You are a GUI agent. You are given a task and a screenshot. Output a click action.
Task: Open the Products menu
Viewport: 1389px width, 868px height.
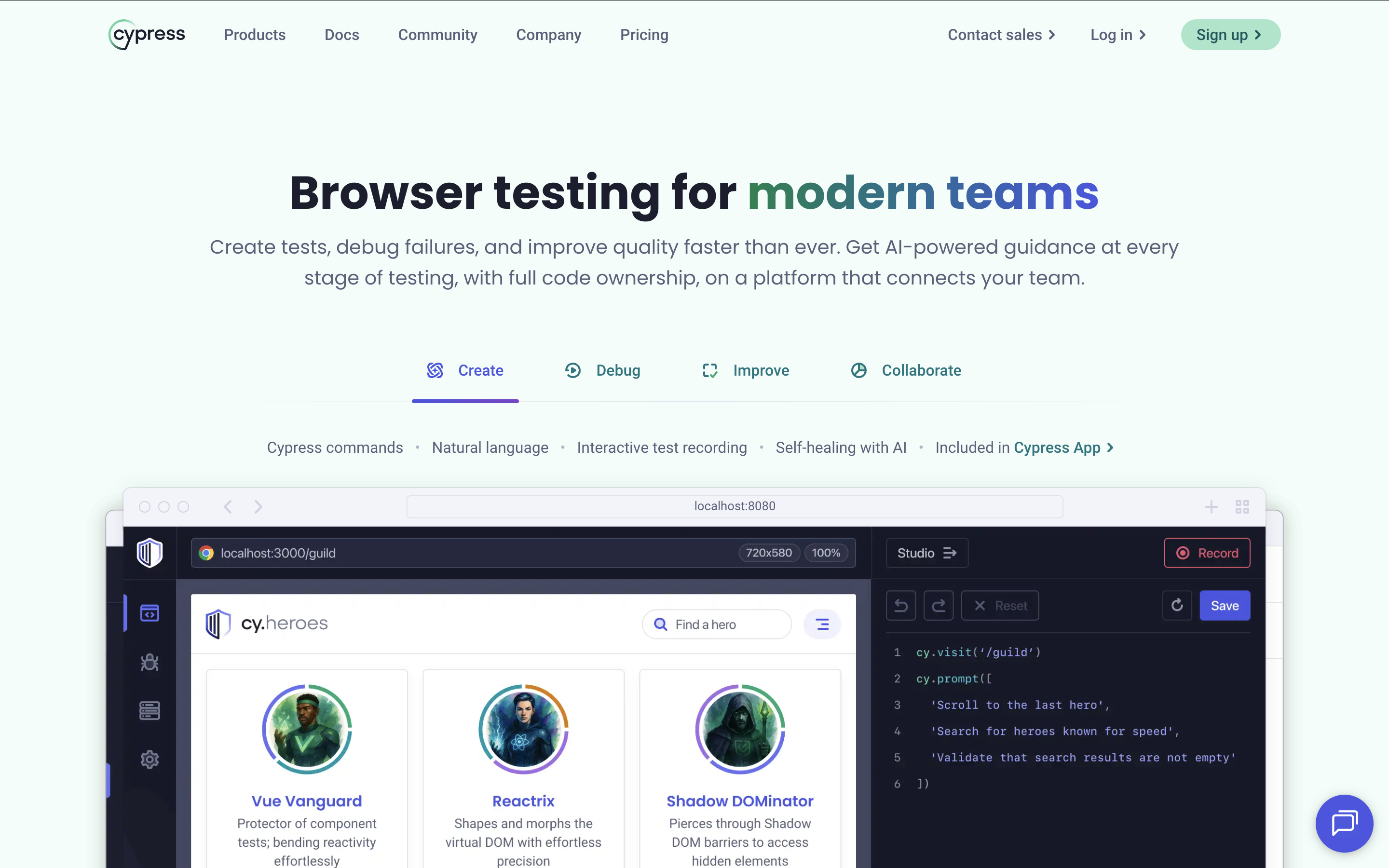click(x=254, y=34)
